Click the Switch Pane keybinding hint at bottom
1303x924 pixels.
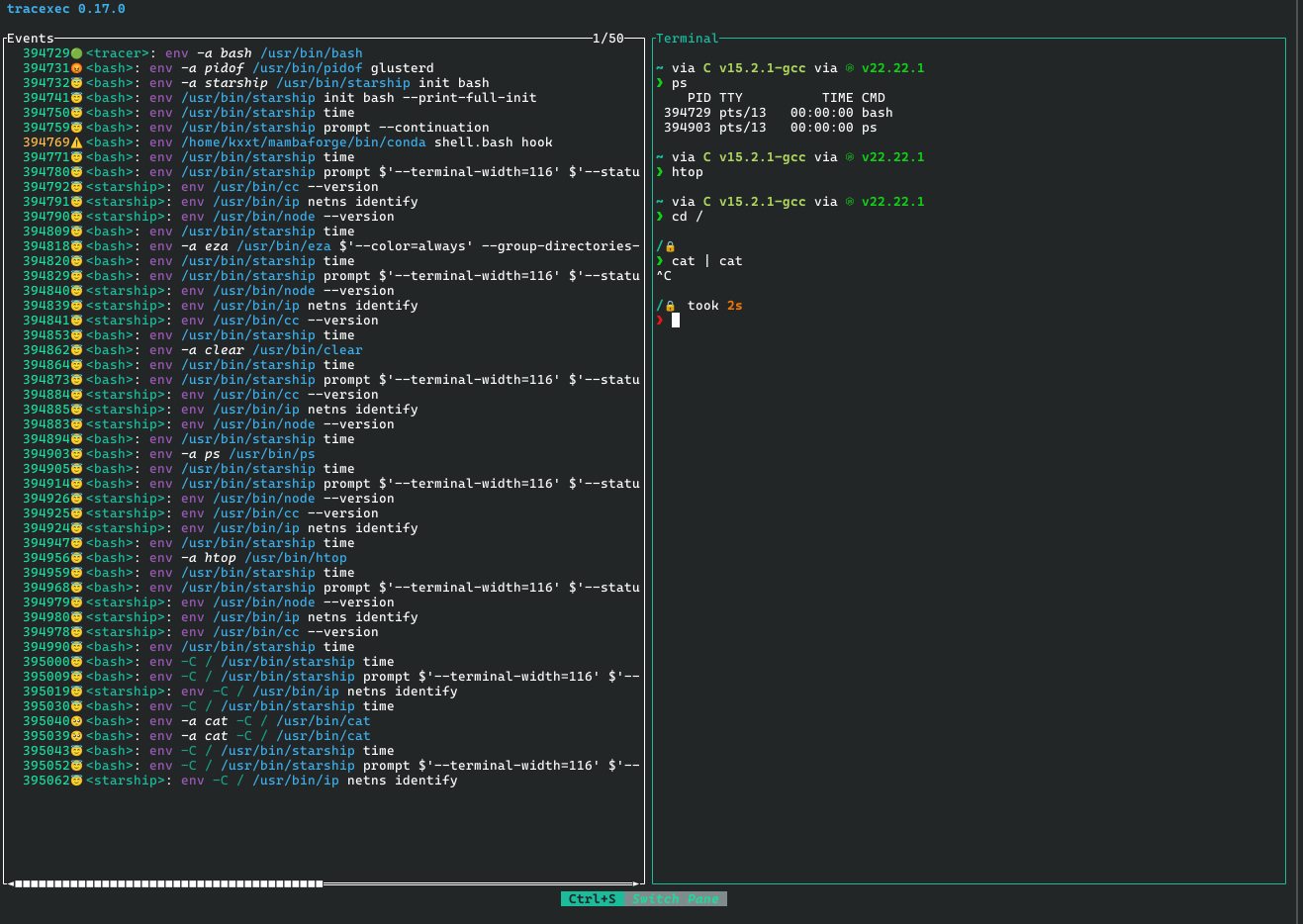coord(678,898)
